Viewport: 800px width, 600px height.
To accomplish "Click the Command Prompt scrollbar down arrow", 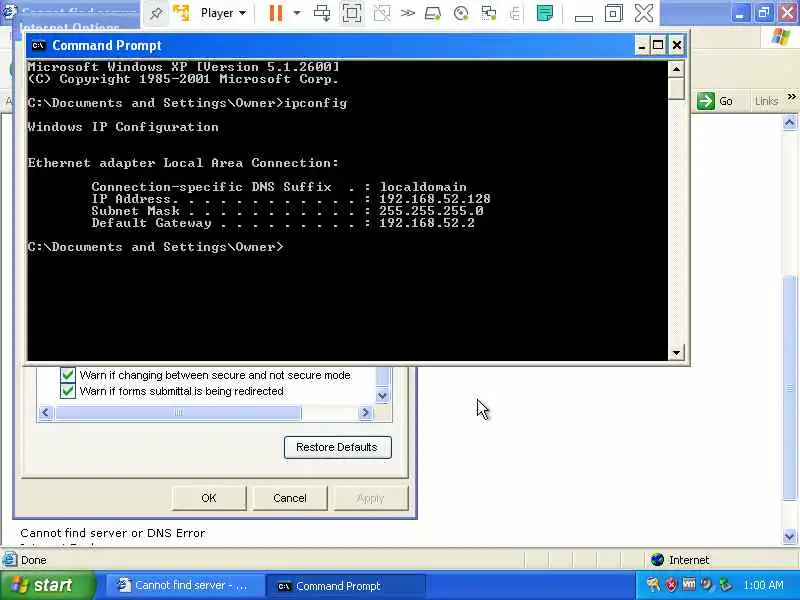I will click(x=676, y=353).
